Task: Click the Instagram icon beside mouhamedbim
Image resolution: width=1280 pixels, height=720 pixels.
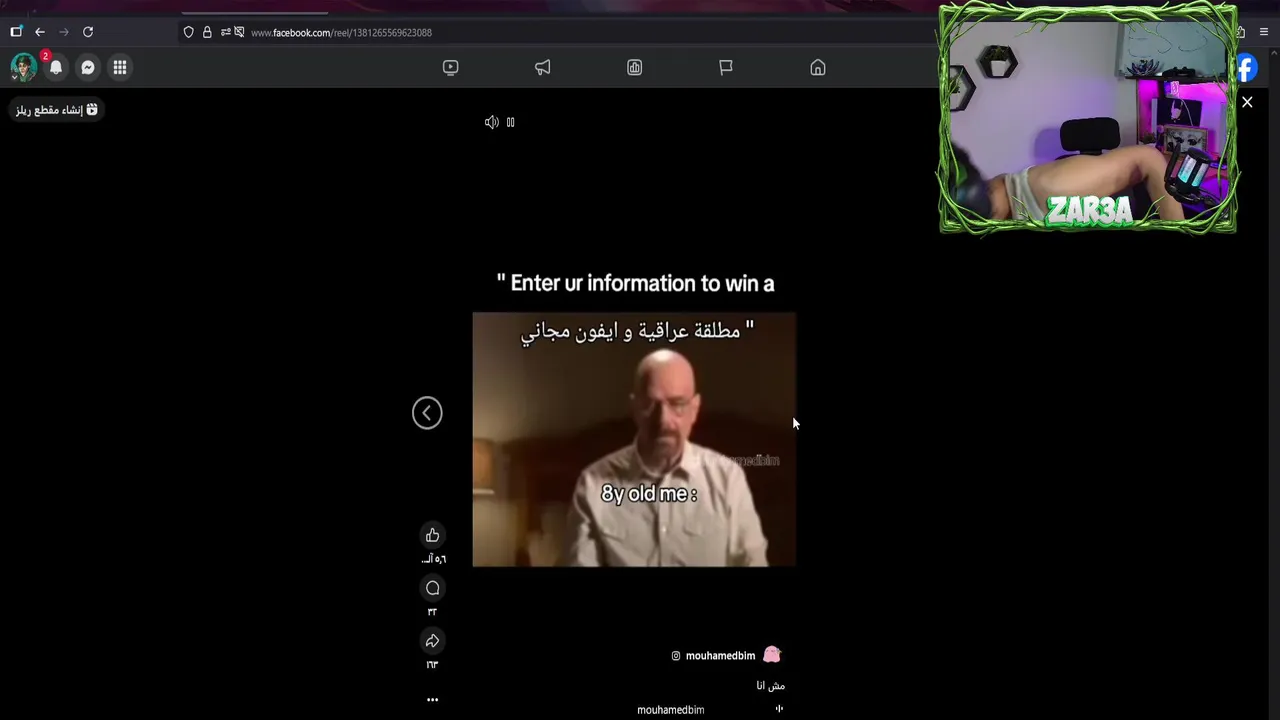Action: [x=676, y=656]
